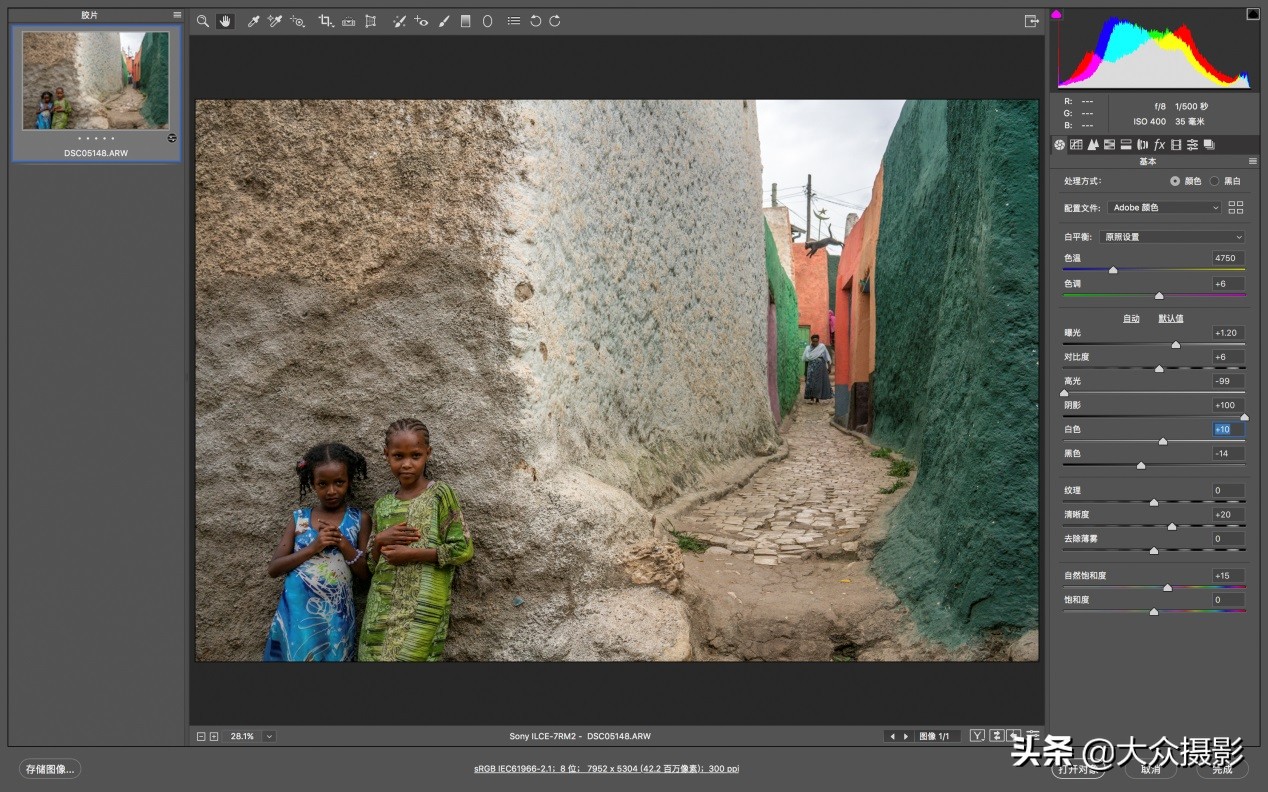Screen dimensions: 1268x792
Task: Switch to the fx Effects panel tab
Action: [1159, 145]
